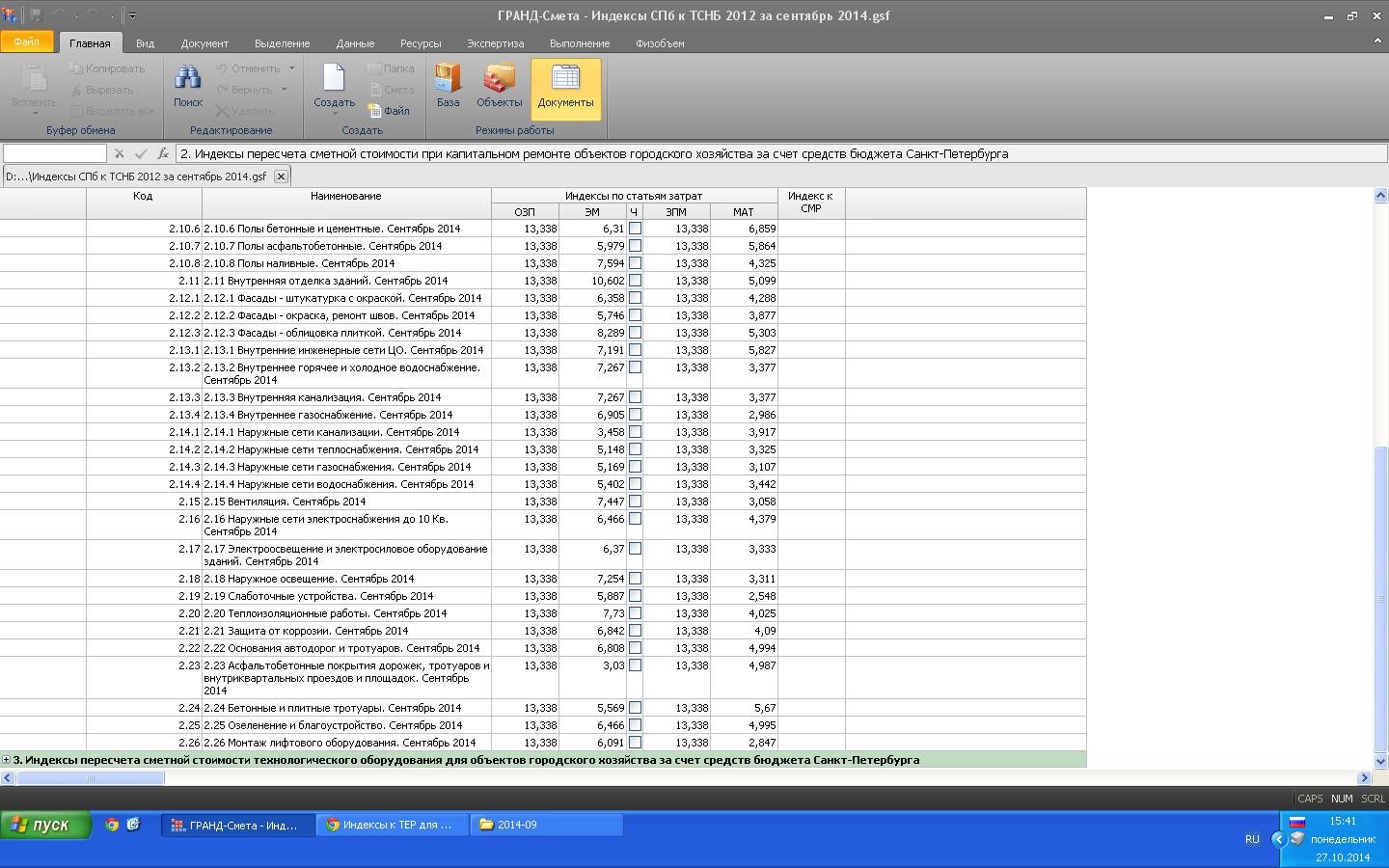This screenshot has height=868, width=1389.
Task: Close the Индексы СПб document tab
Action: pos(281,176)
